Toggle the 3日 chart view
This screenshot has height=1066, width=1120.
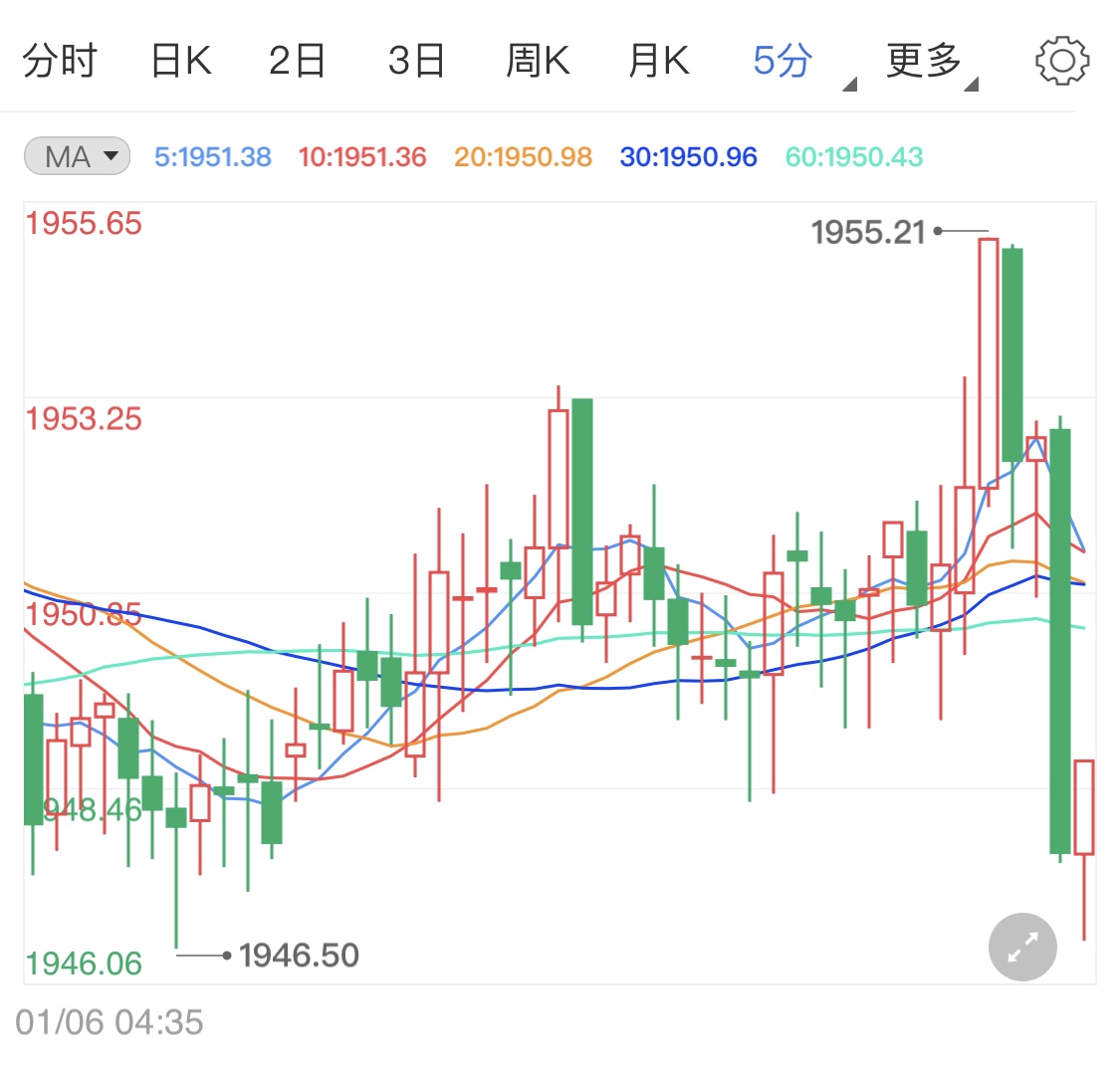(x=417, y=60)
